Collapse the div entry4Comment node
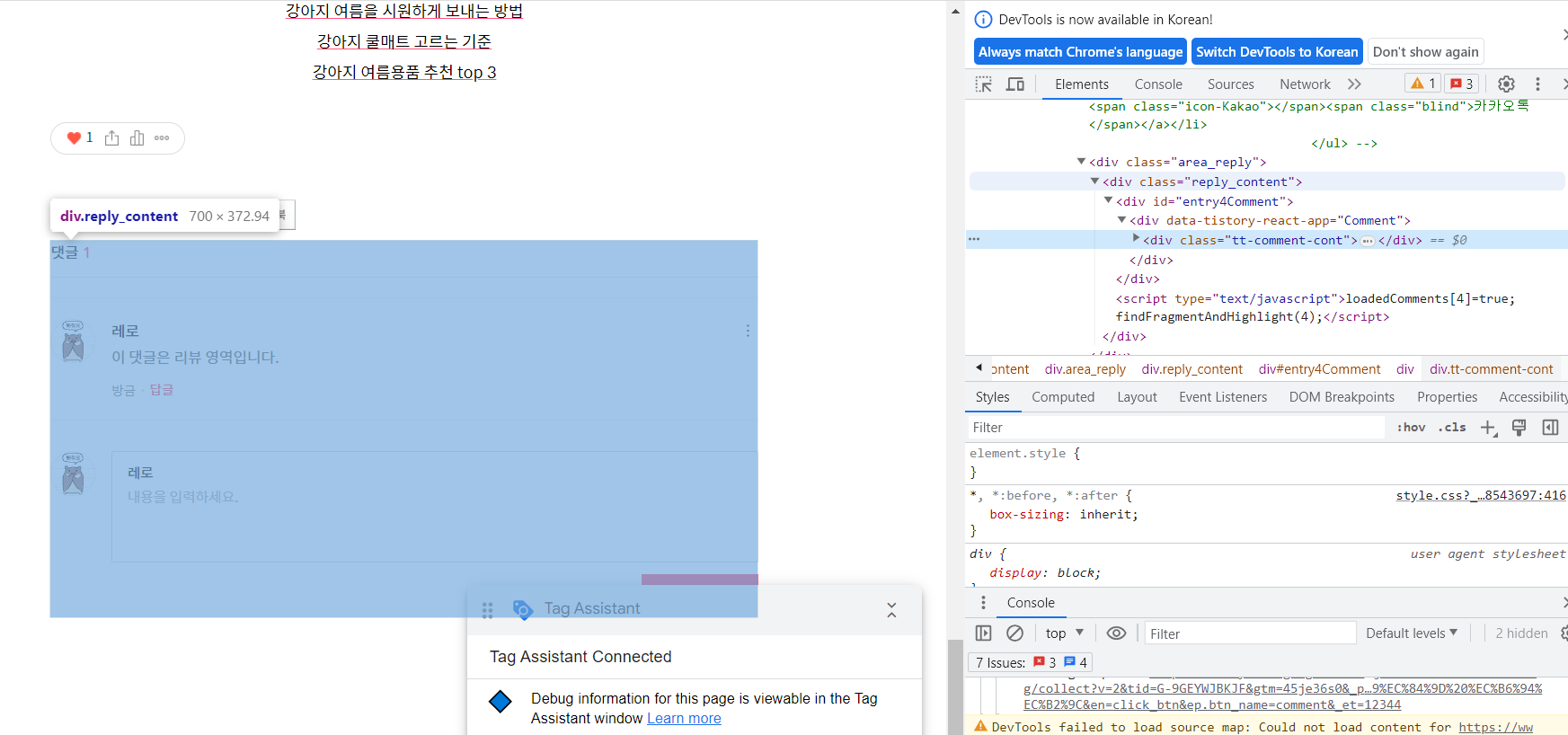The image size is (1568, 735). 1108,201
